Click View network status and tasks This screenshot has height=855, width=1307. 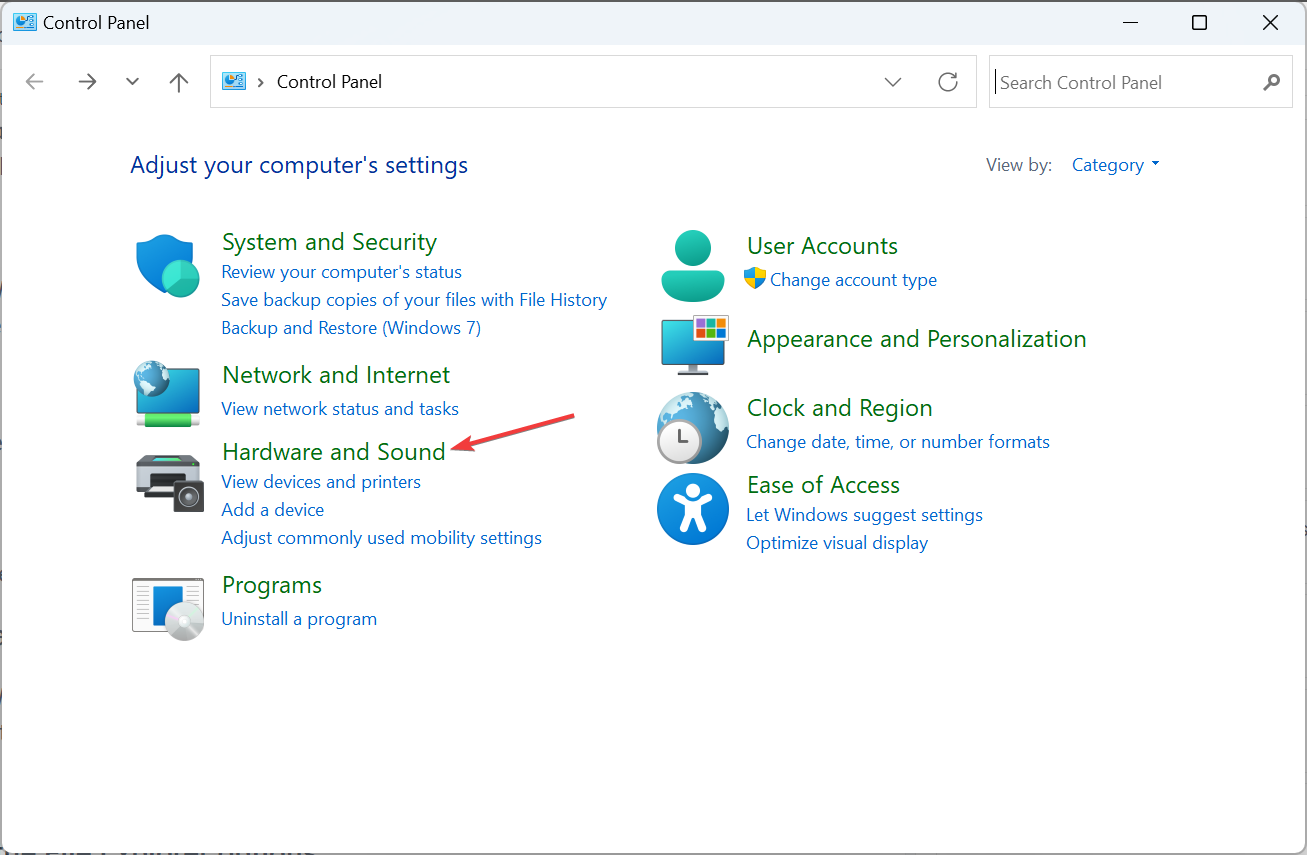coord(340,409)
